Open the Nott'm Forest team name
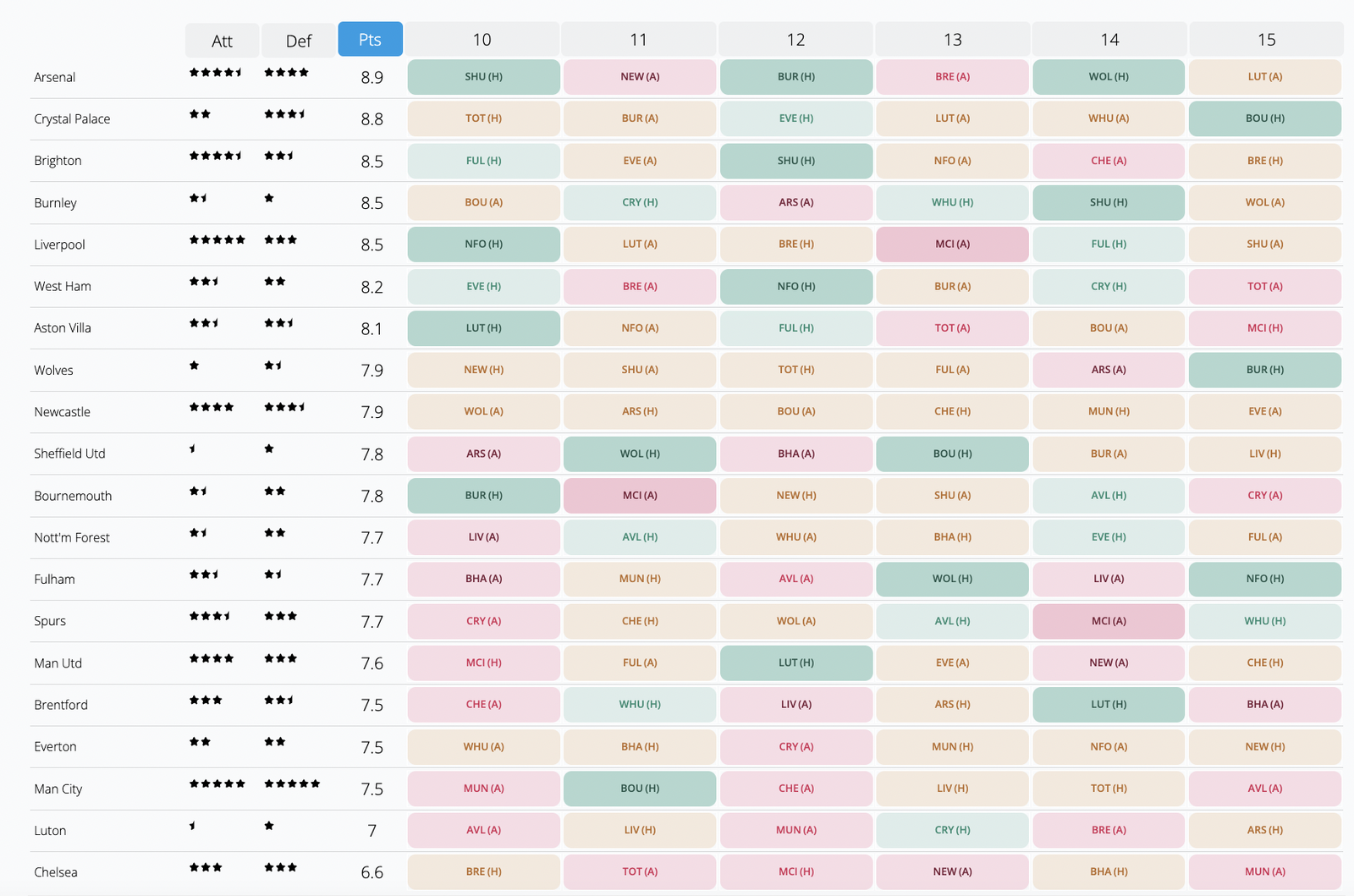Image resolution: width=1354 pixels, height=896 pixels. [72, 537]
